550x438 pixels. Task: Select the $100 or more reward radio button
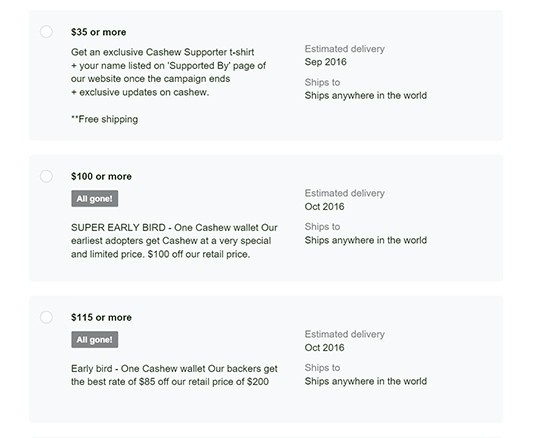click(46, 176)
